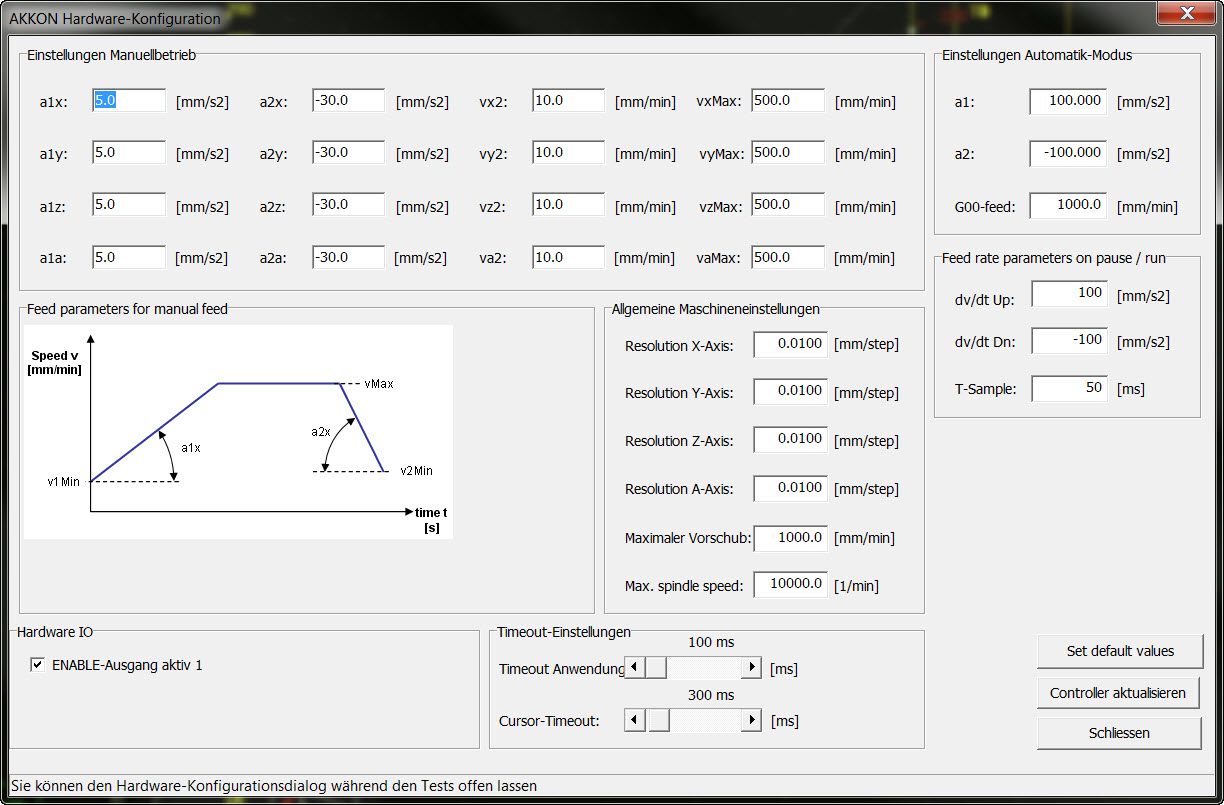Toggle the ENABLE-Ausgang aktiv 1 checkbox

point(38,665)
